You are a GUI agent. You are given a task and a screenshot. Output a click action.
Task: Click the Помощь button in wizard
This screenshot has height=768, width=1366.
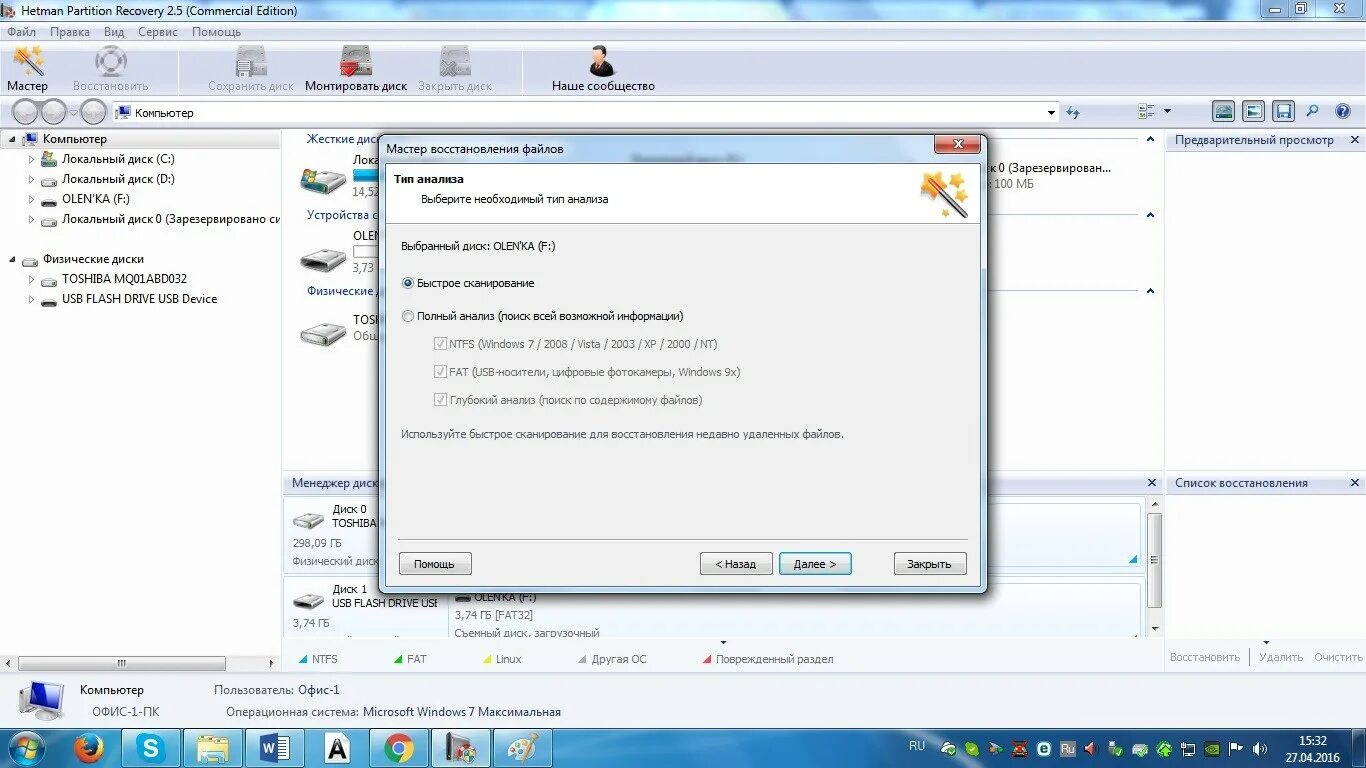click(x=435, y=564)
